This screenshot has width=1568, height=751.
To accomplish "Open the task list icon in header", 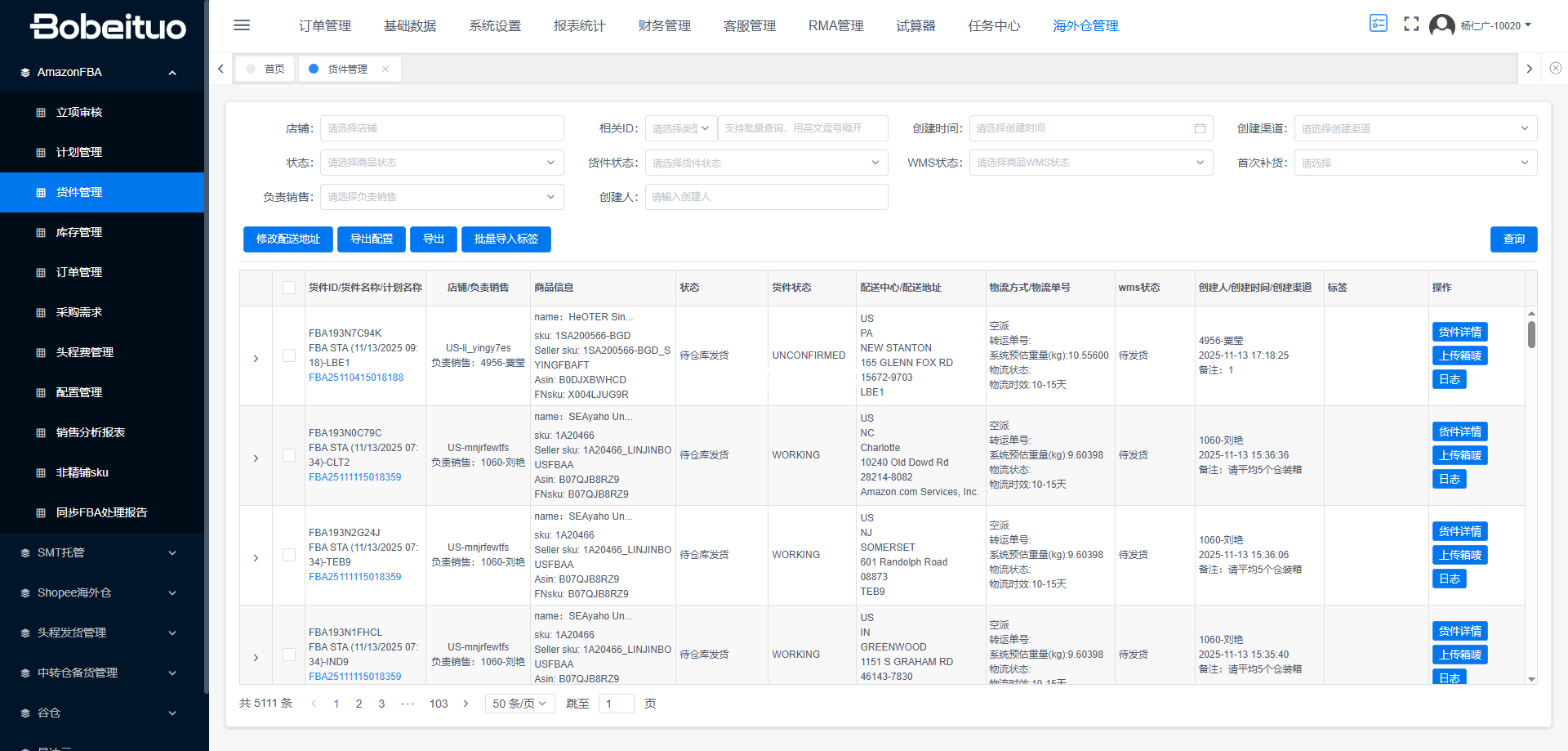I will 1379,24.
